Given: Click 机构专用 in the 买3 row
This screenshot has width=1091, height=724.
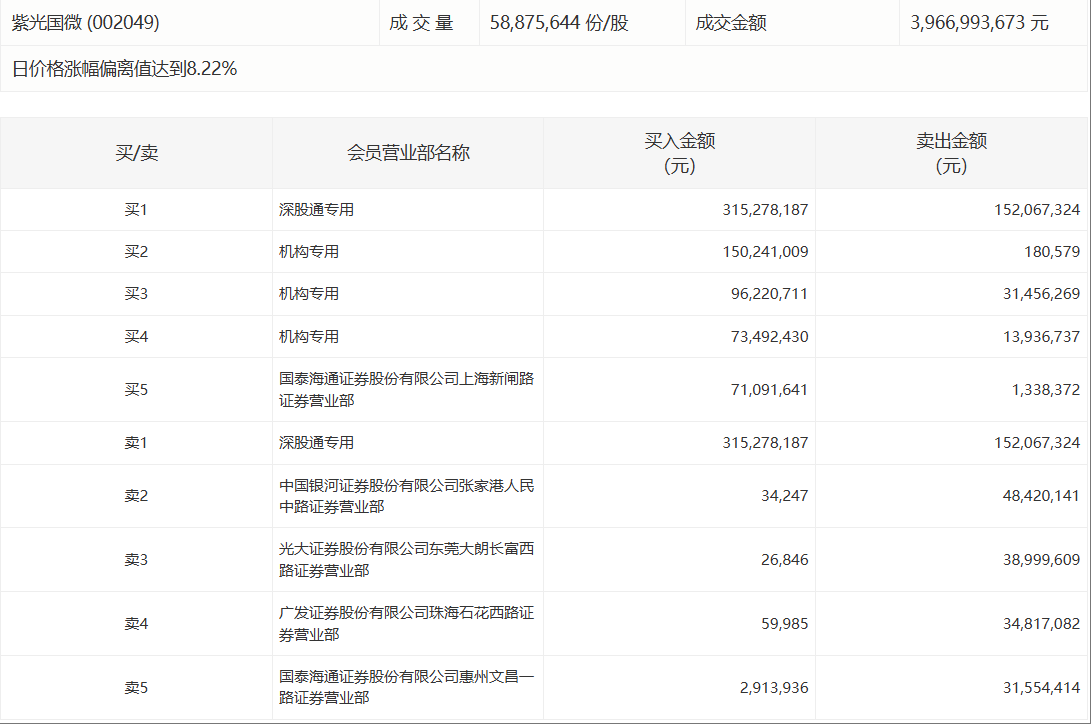Looking at the screenshot, I should tap(309, 293).
